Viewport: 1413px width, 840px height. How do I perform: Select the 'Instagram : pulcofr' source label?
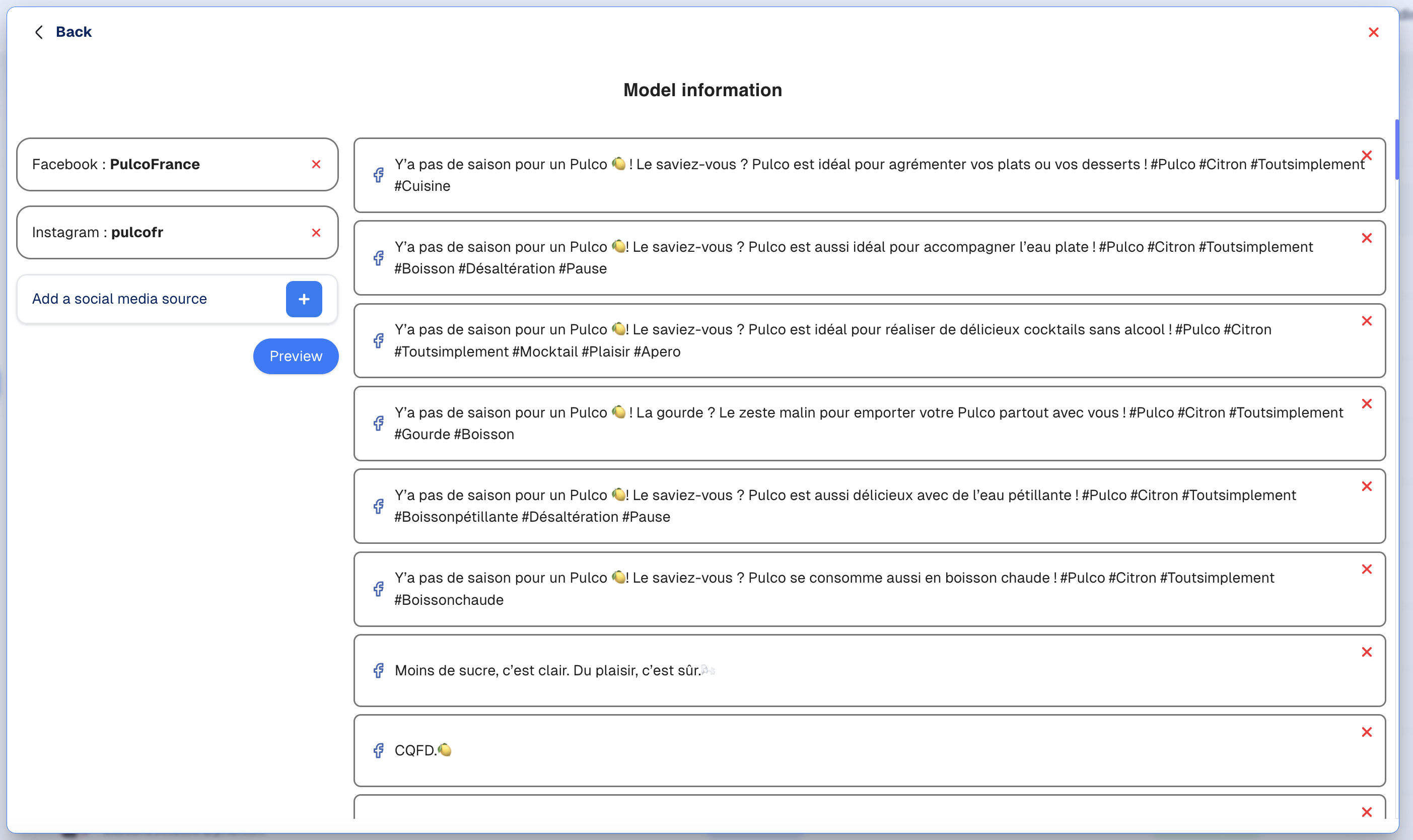click(x=97, y=233)
